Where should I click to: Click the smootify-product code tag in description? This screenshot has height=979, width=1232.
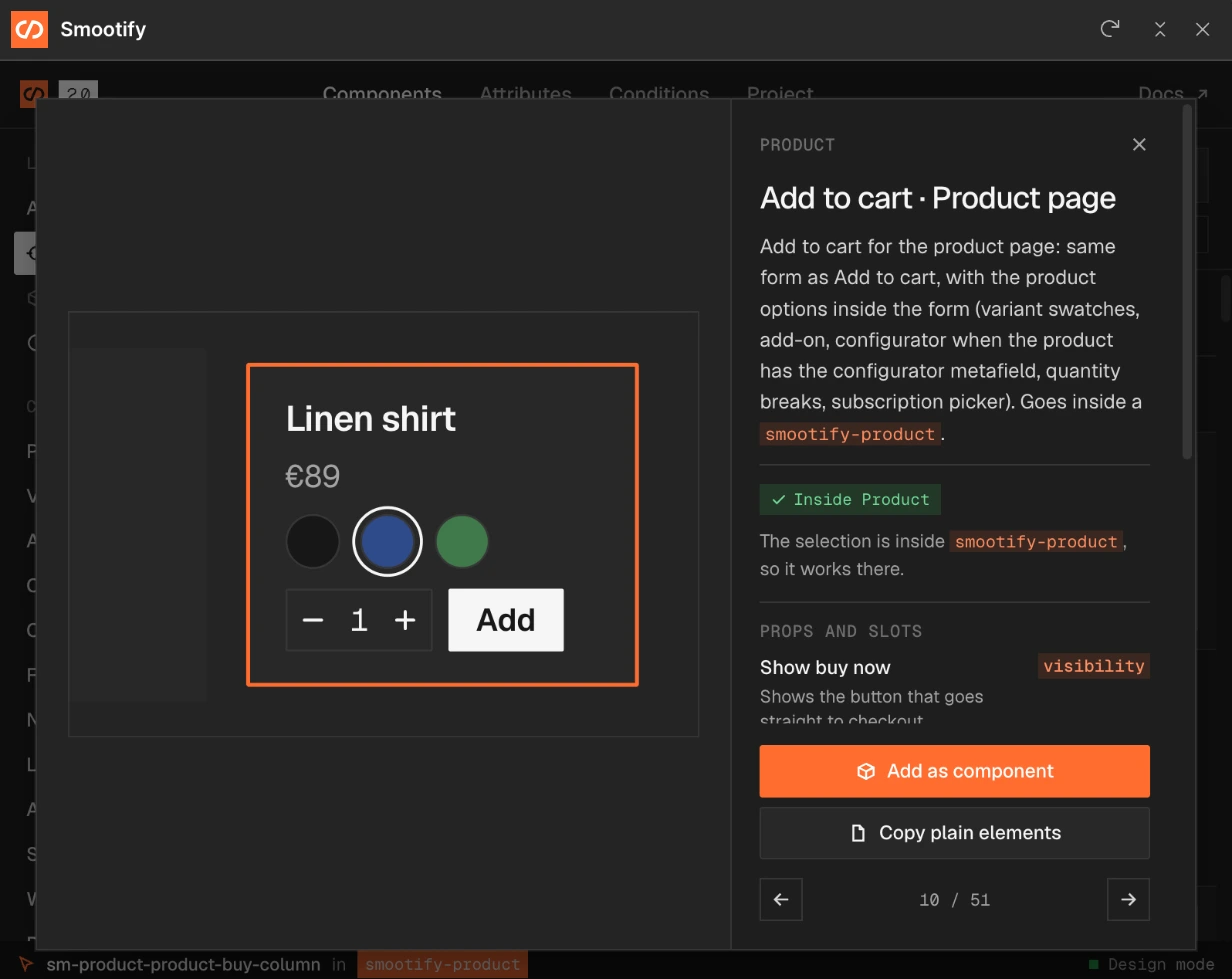[850, 434]
